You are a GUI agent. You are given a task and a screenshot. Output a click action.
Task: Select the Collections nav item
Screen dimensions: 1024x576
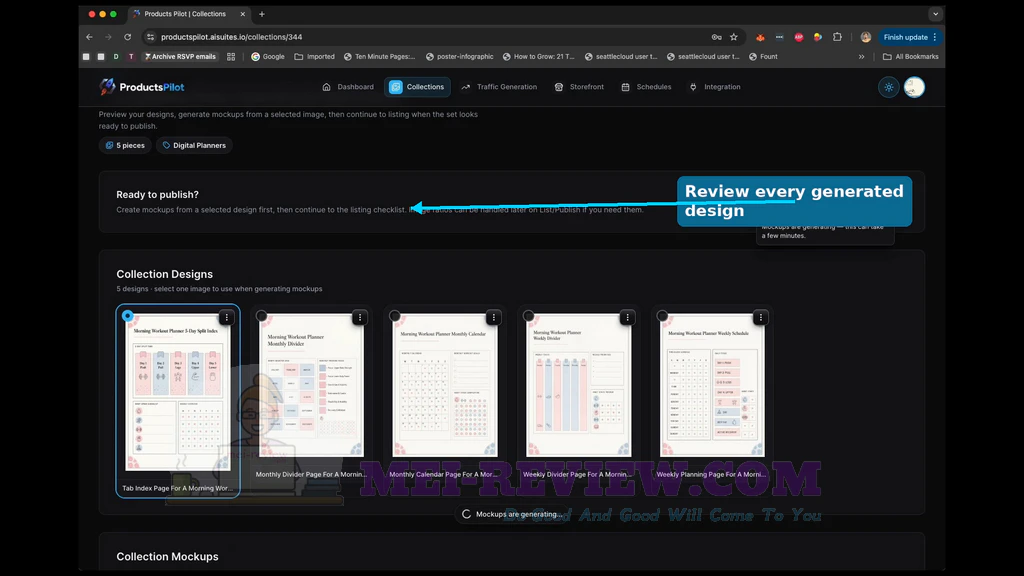click(x=417, y=87)
